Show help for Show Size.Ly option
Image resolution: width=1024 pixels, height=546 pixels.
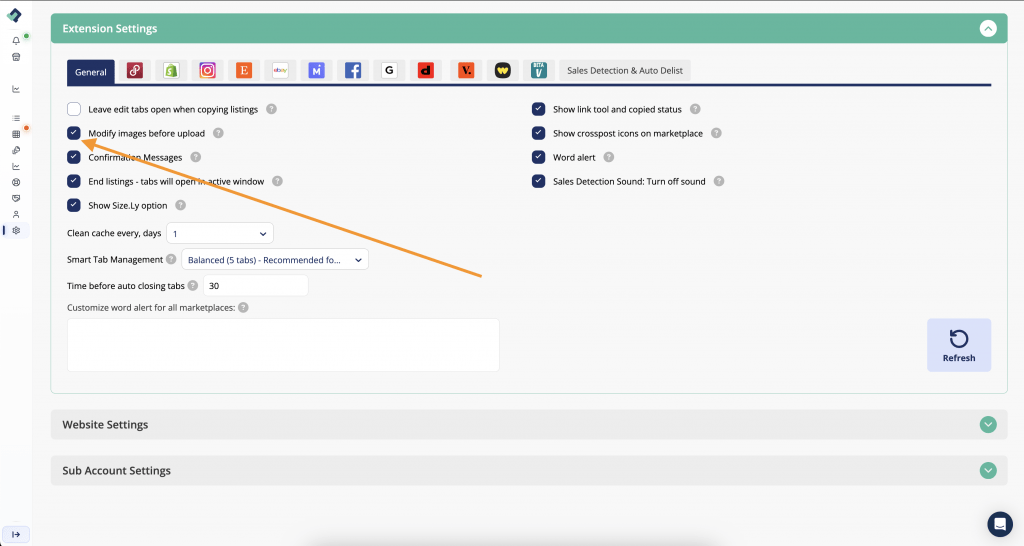click(x=180, y=205)
